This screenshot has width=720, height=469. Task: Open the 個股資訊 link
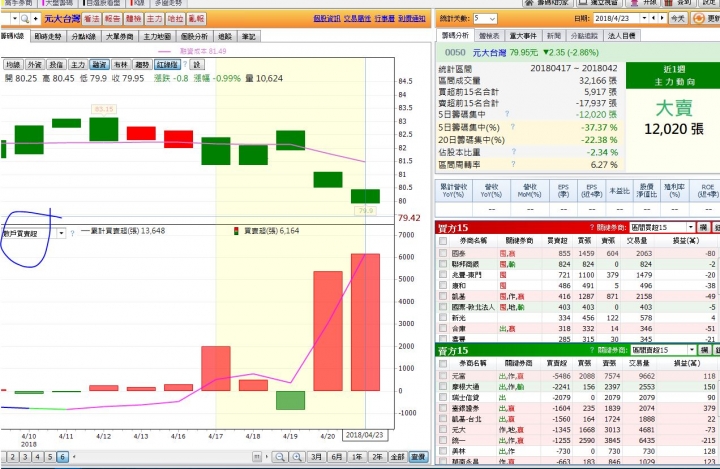pos(327,18)
